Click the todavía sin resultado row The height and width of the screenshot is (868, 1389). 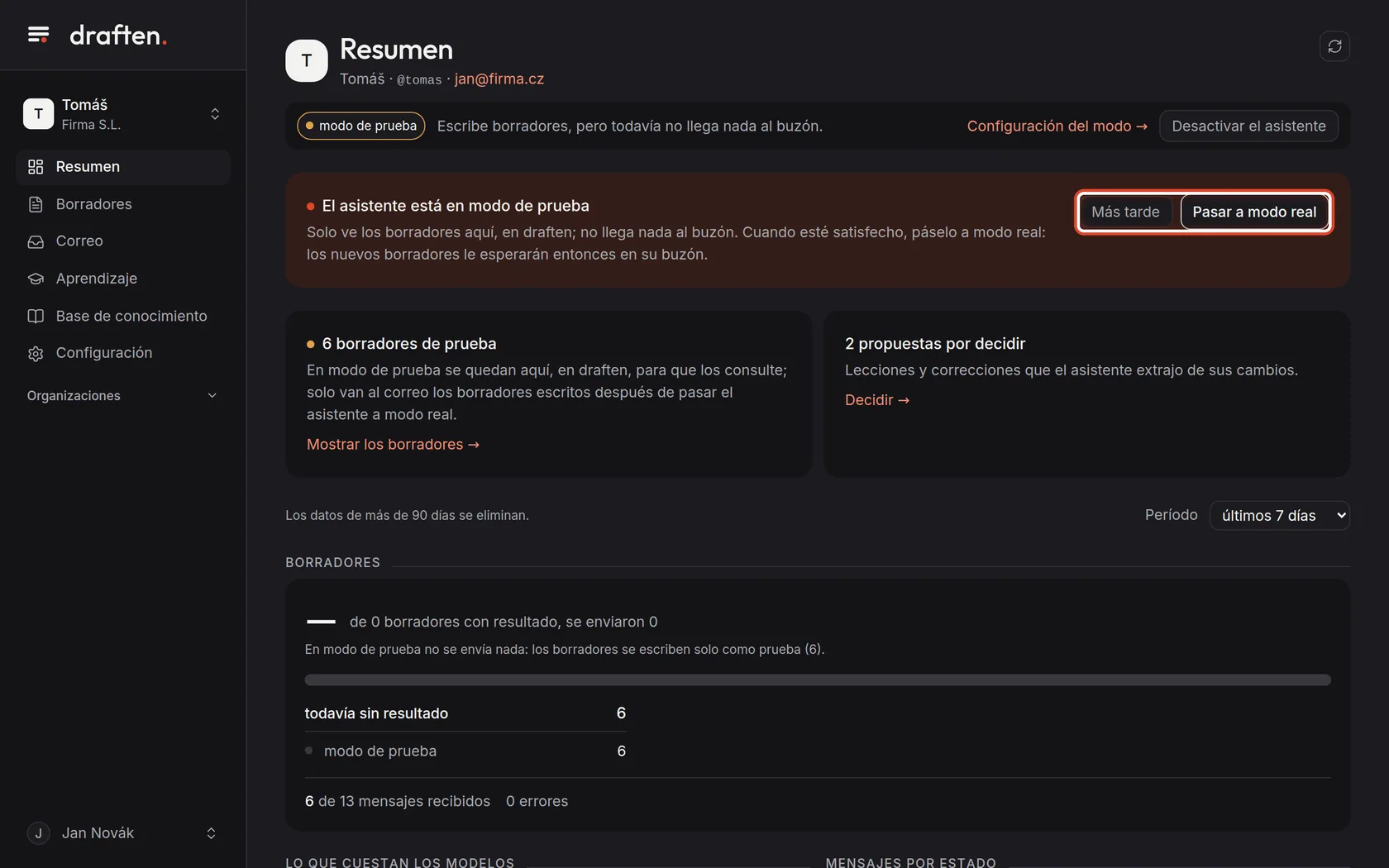465,713
